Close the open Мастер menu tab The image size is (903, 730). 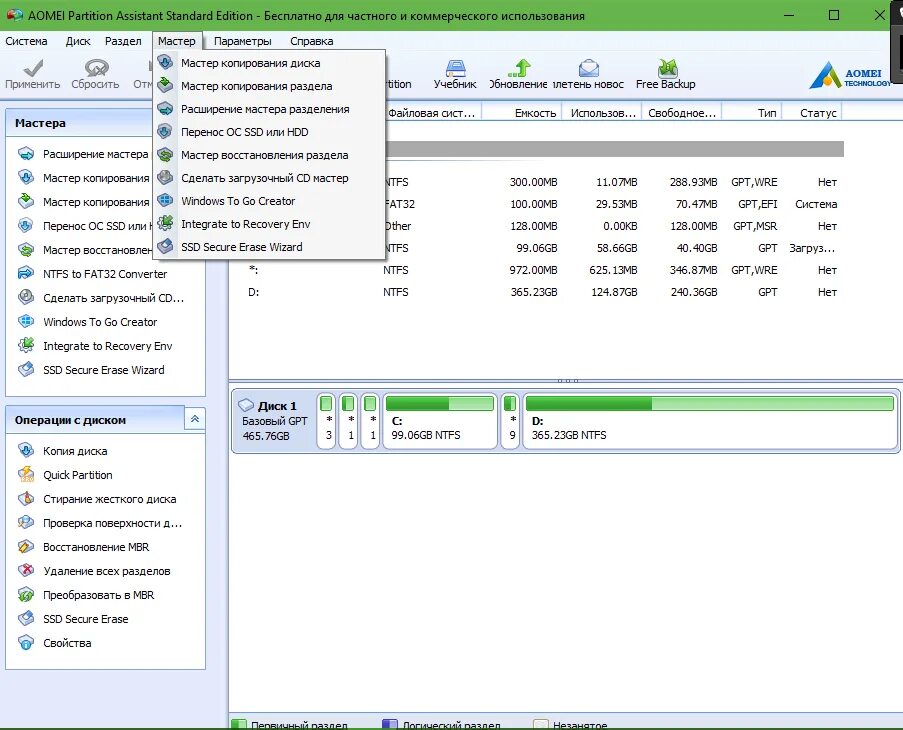tap(177, 41)
